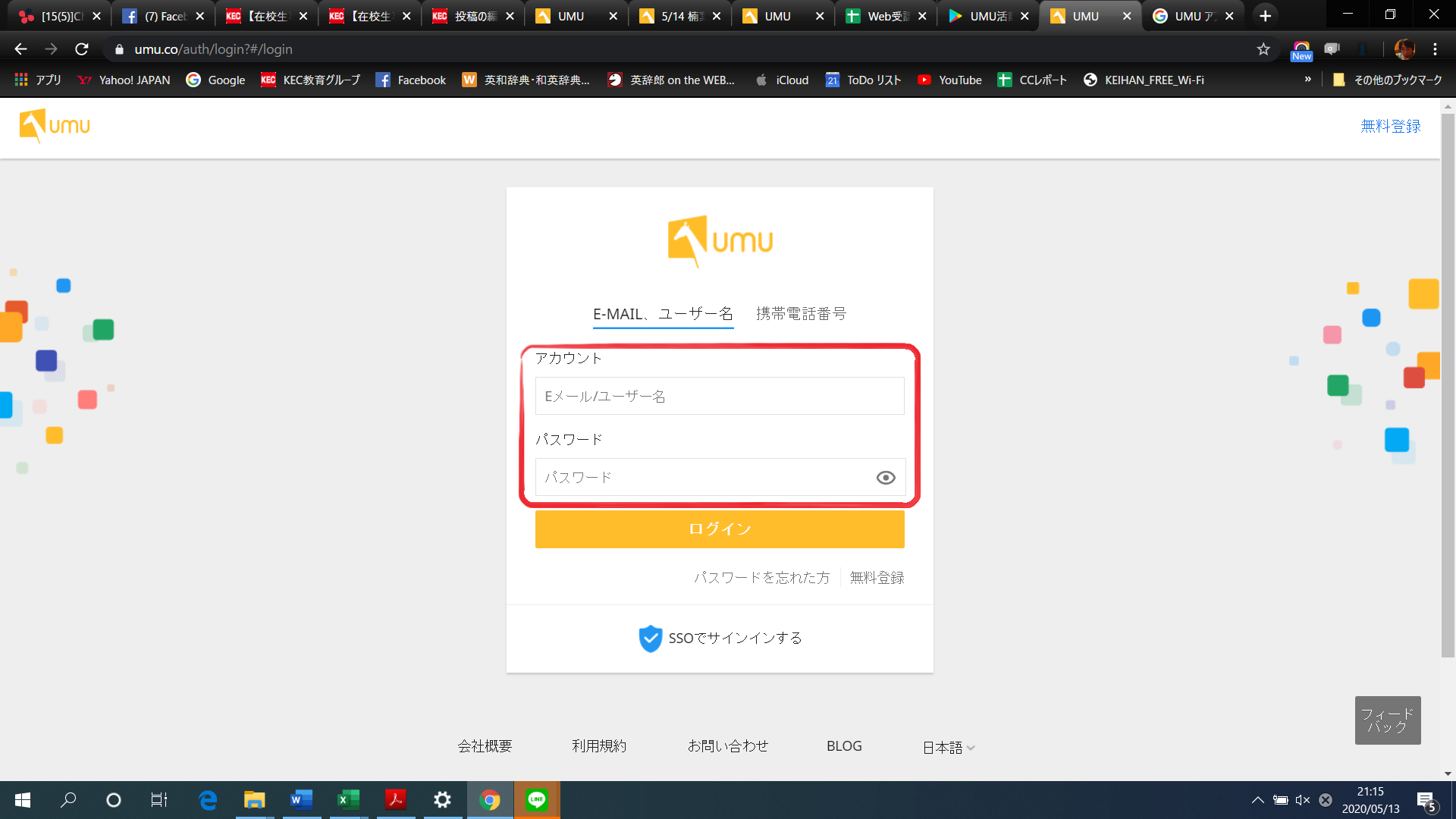Open iCloud bookmark
The width and height of the screenshot is (1456, 819).
click(x=782, y=80)
